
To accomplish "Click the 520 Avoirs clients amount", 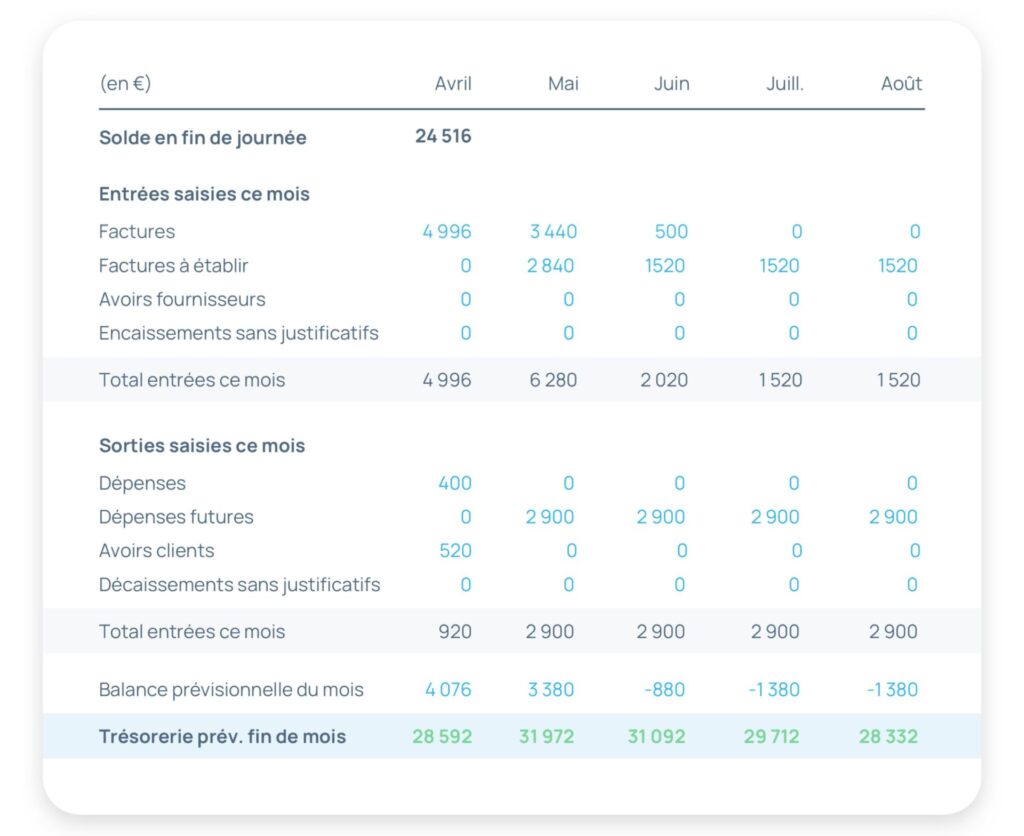I will click(x=455, y=551).
